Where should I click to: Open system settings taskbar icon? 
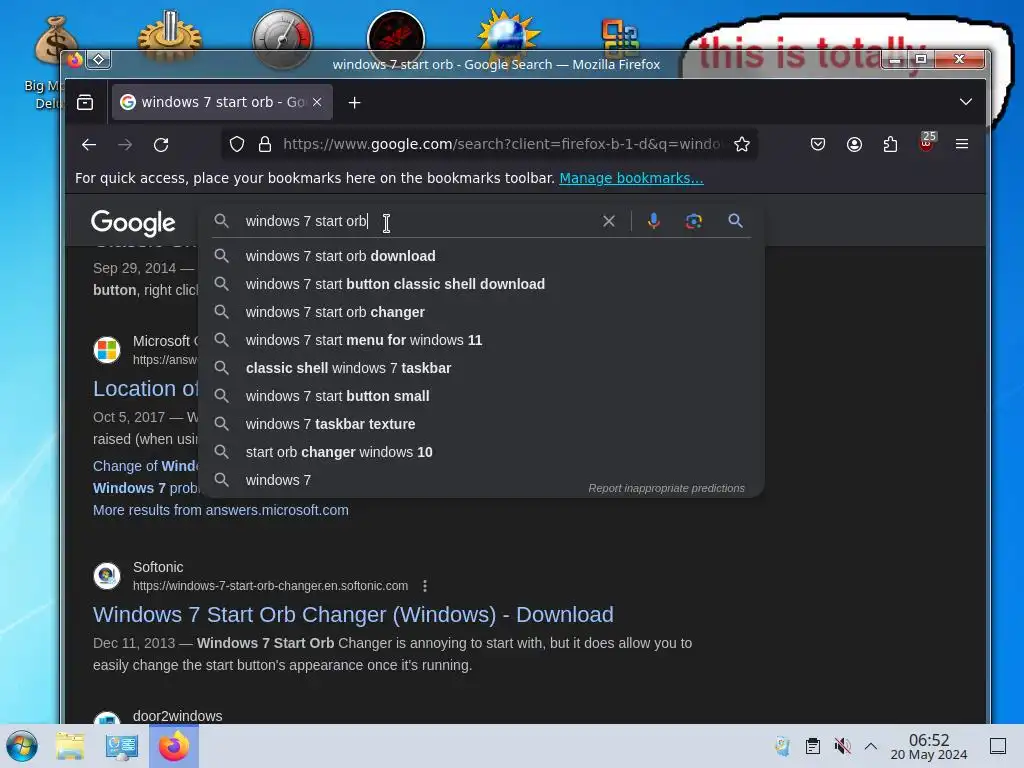(x=121, y=746)
